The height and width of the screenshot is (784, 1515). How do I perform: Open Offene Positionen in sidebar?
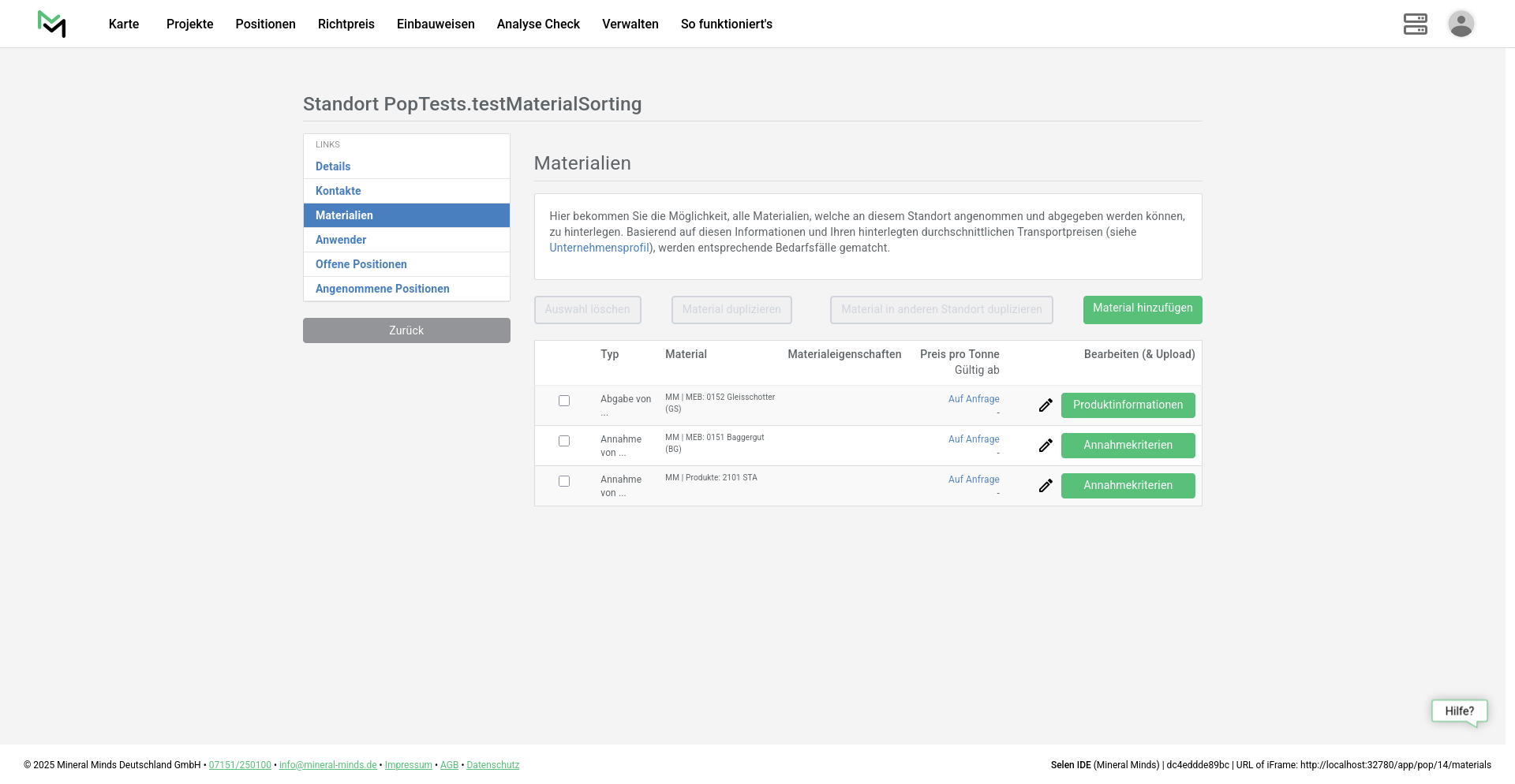pos(361,264)
